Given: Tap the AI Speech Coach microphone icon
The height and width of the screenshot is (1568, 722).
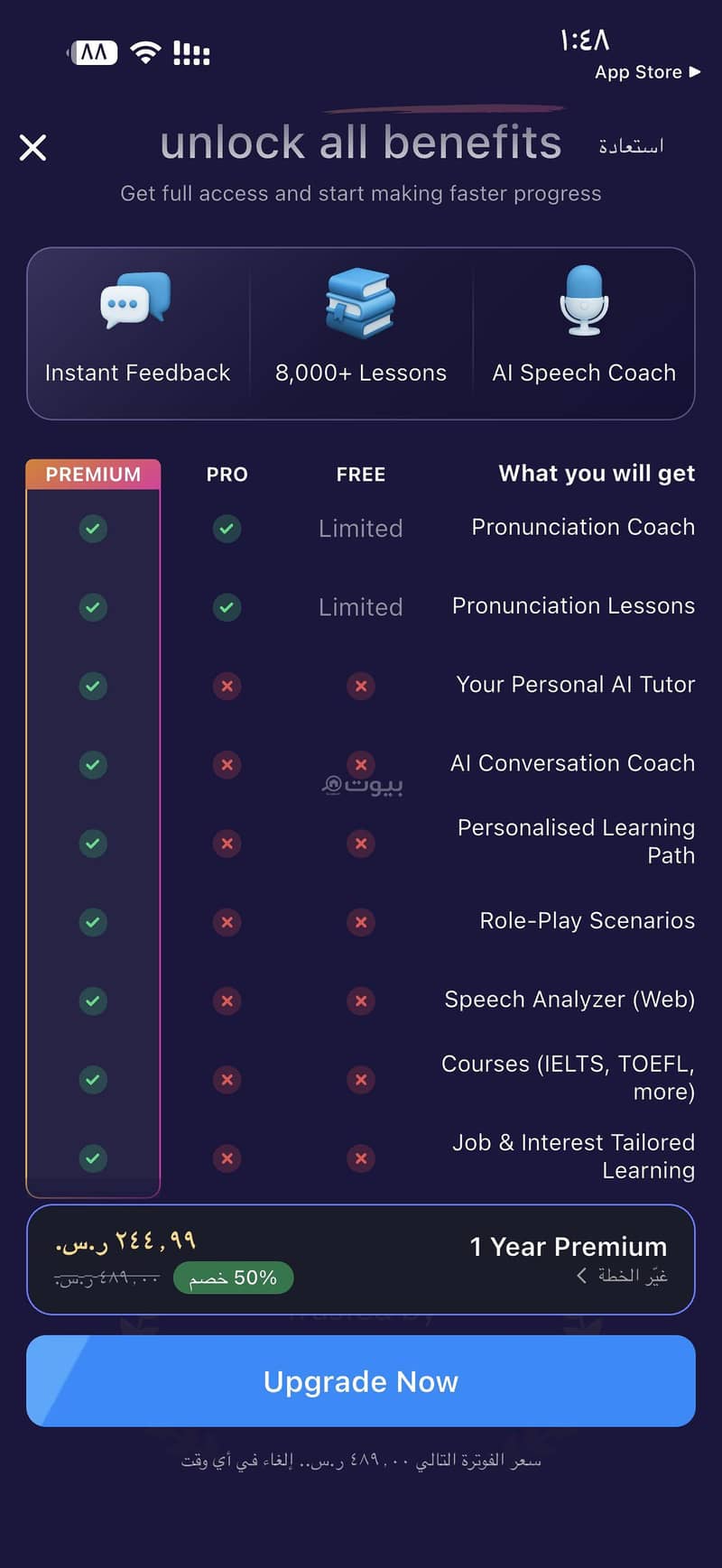Looking at the screenshot, I should click(x=584, y=300).
